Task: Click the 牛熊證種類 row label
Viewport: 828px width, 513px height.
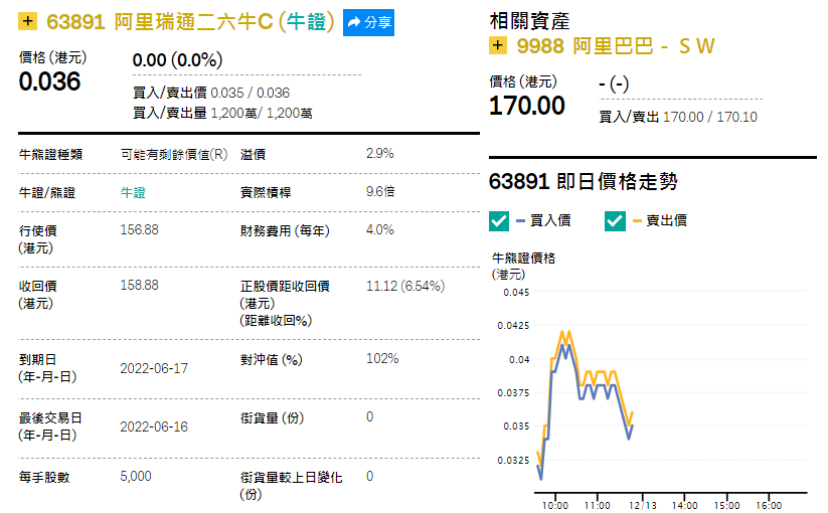Action: coord(51,154)
